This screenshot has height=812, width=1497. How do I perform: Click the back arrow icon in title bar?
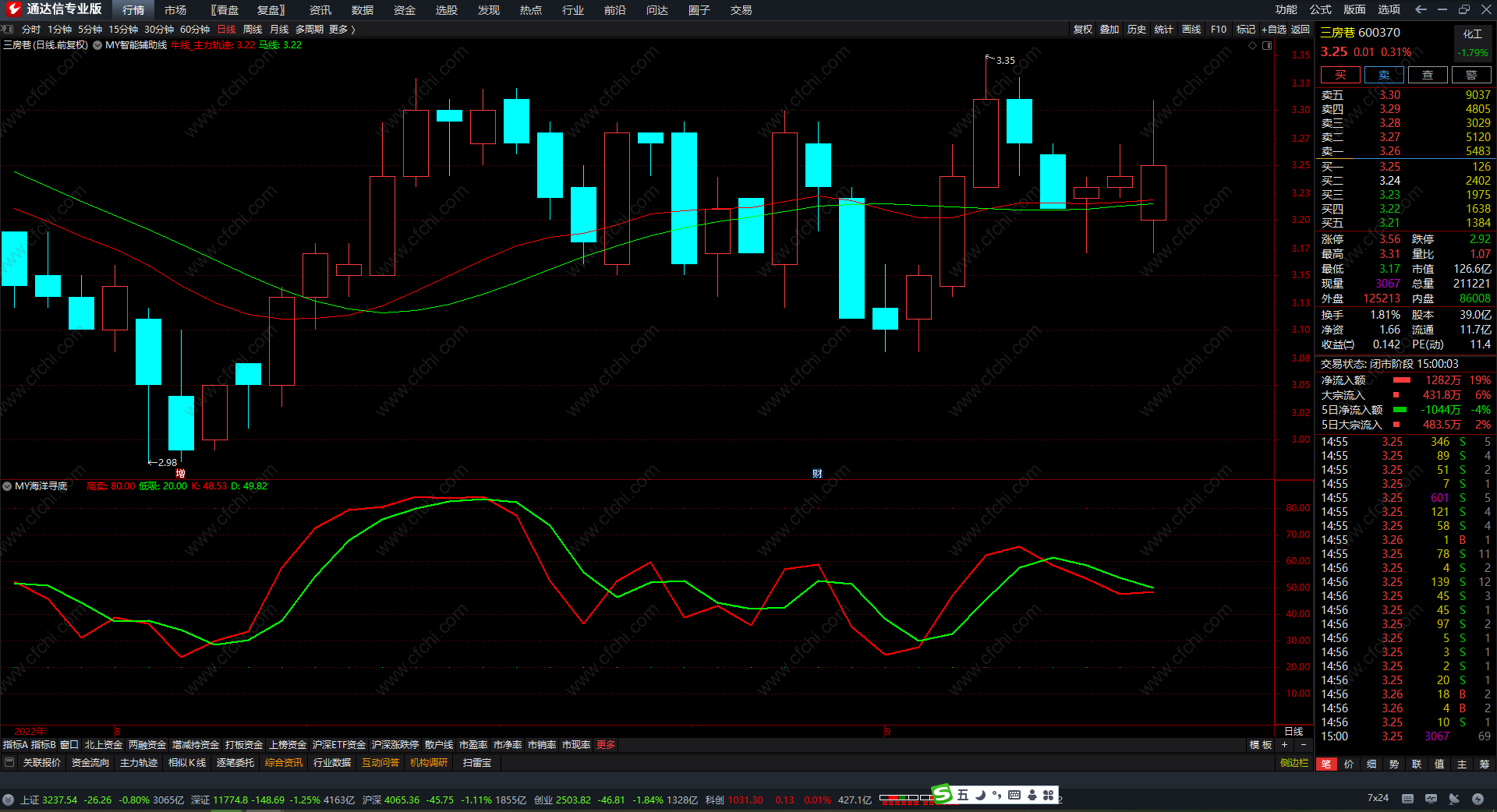point(1421,9)
